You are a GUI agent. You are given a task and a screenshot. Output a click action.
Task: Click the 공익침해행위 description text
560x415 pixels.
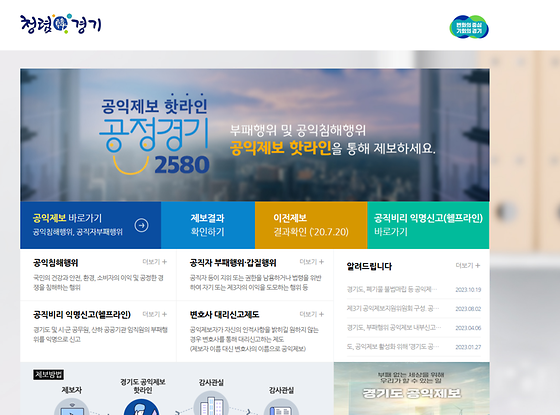tap(98, 282)
